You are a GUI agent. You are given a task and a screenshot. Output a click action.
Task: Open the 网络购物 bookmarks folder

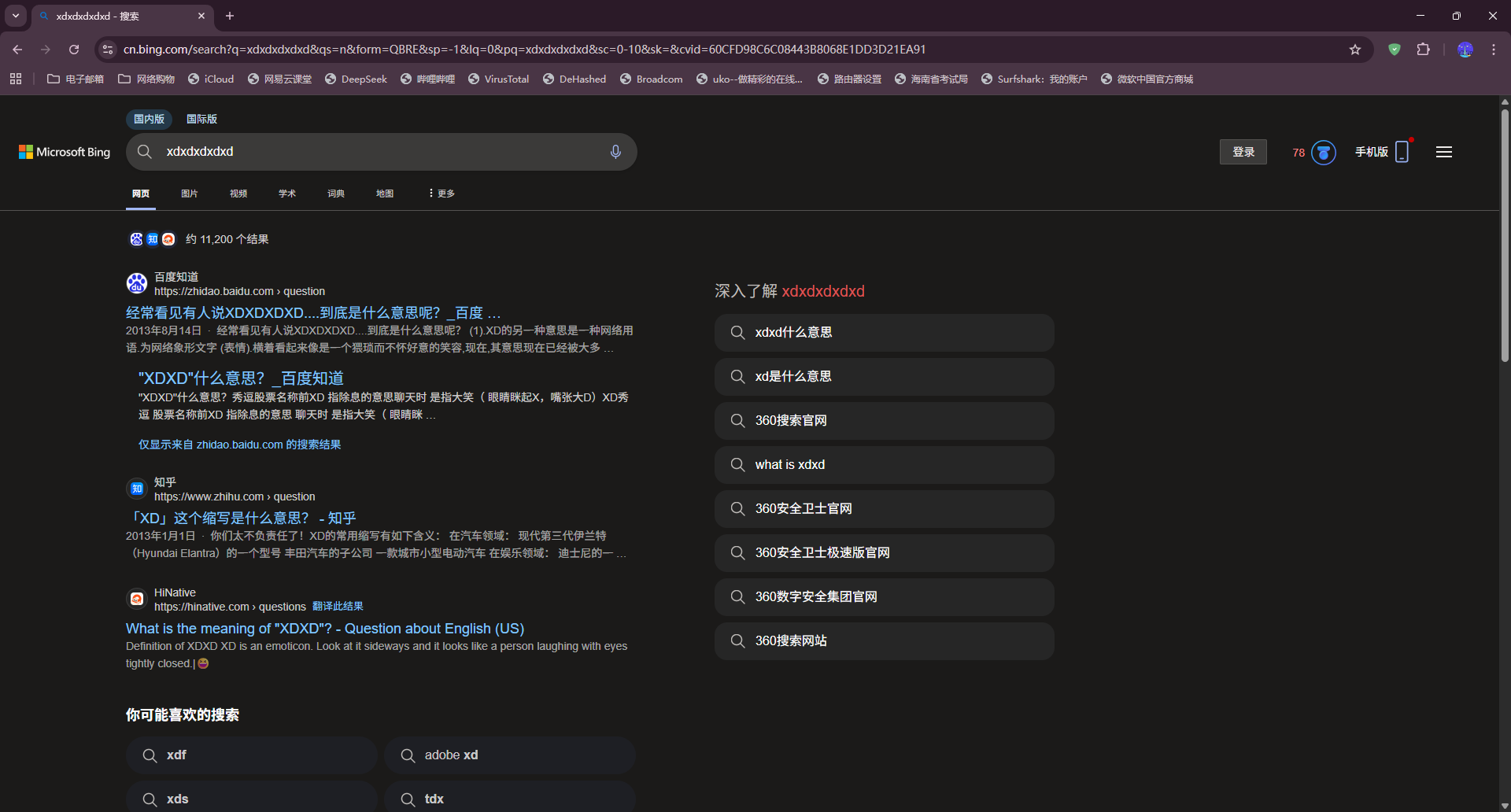(x=146, y=79)
